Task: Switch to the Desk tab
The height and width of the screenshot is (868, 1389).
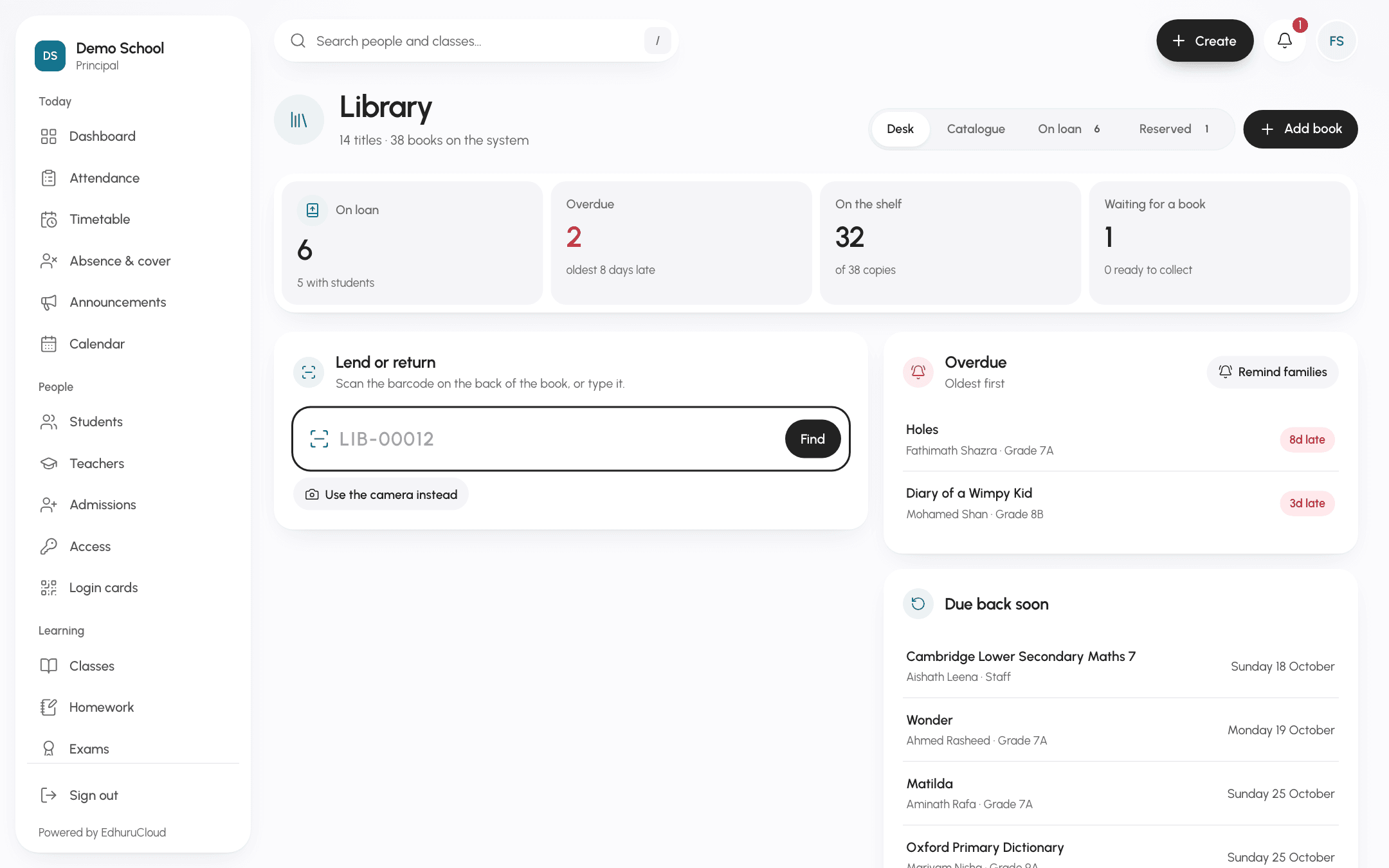Action: coord(900,129)
